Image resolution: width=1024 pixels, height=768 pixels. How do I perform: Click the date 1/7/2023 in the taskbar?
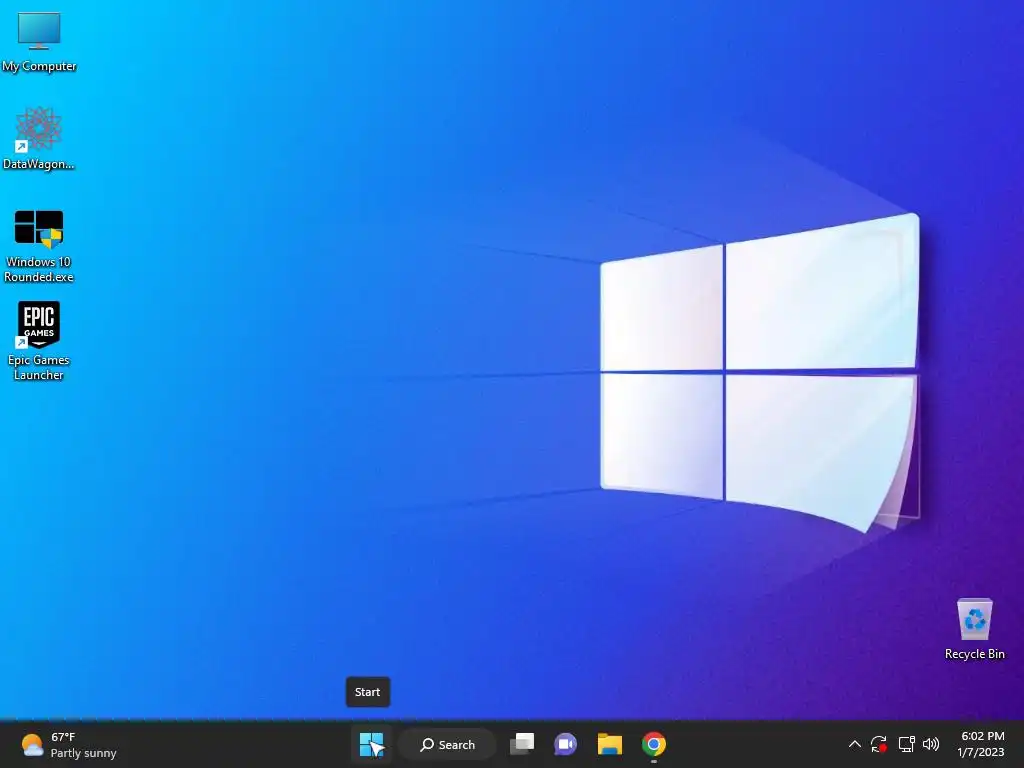pos(980,752)
